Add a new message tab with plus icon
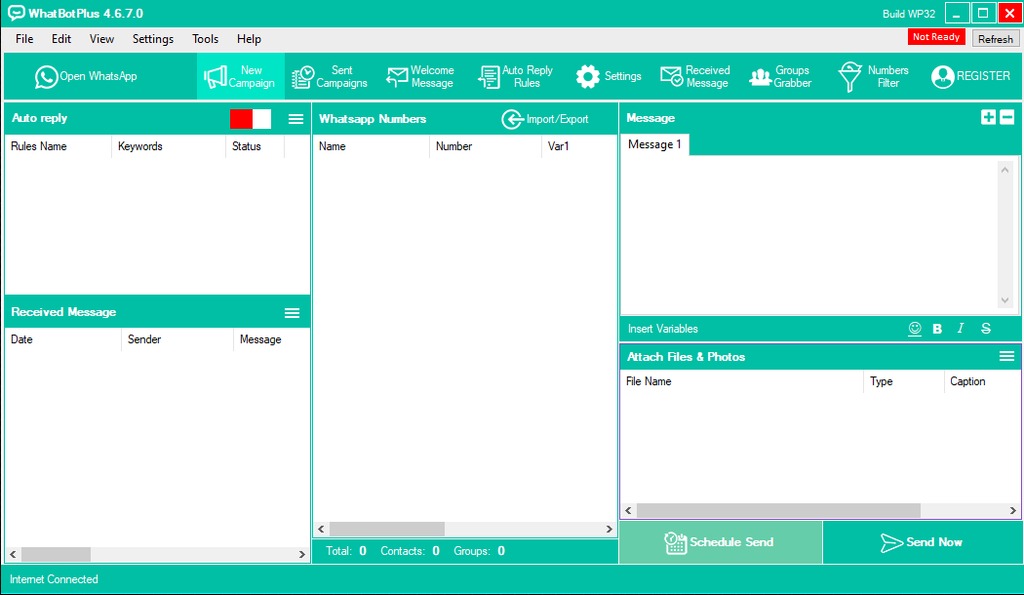 (988, 117)
